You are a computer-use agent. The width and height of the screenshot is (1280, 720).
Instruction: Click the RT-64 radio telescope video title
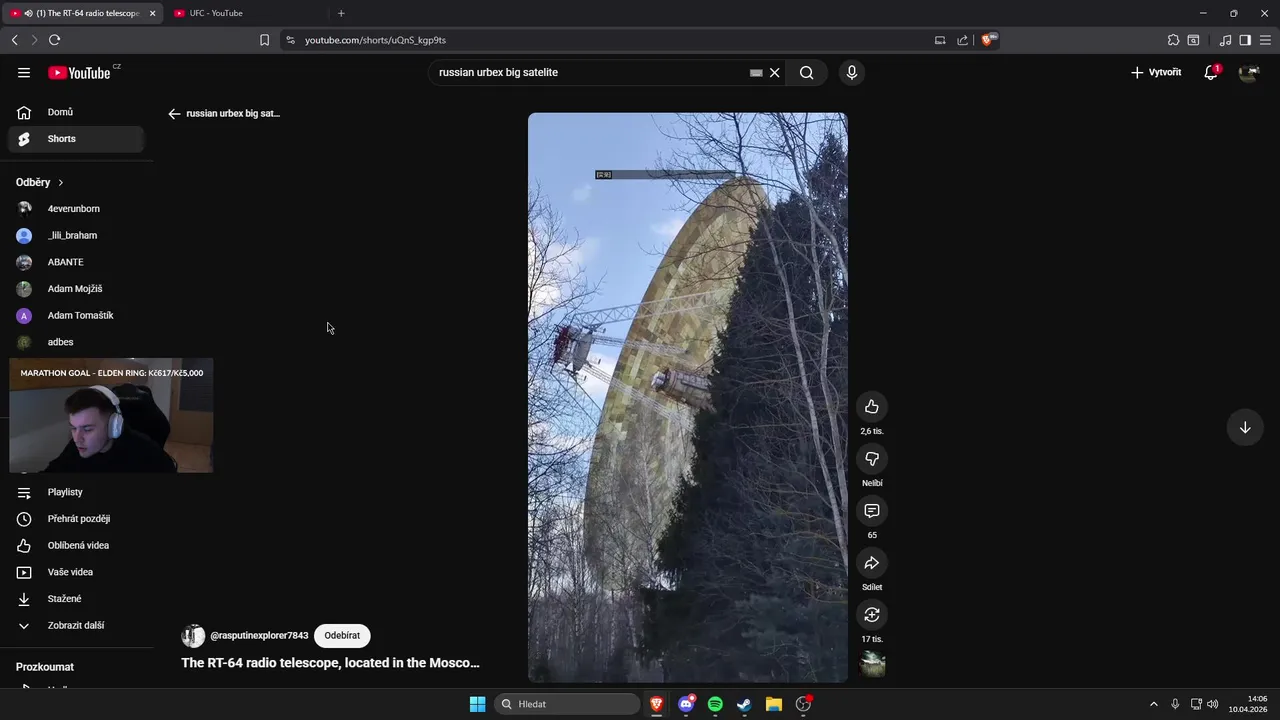coord(330,663)
